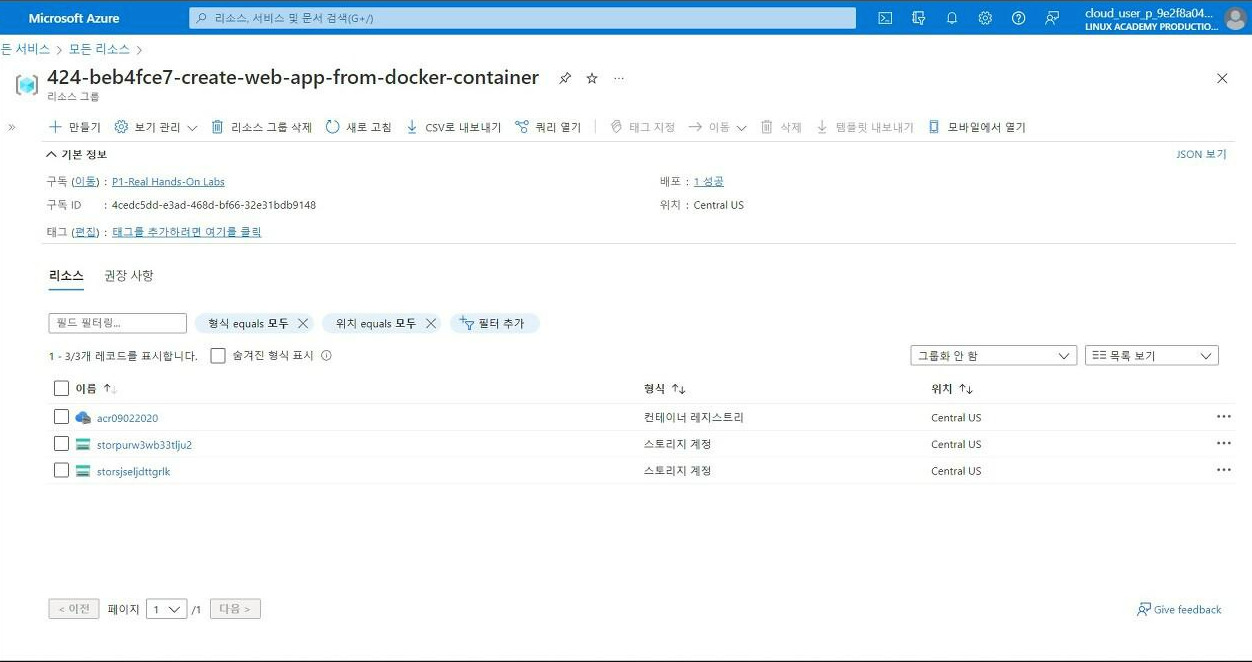Screen dimensions: 1252x662
Task: Expand the collapsed left side menu
Action: click(x=12, y=127)
